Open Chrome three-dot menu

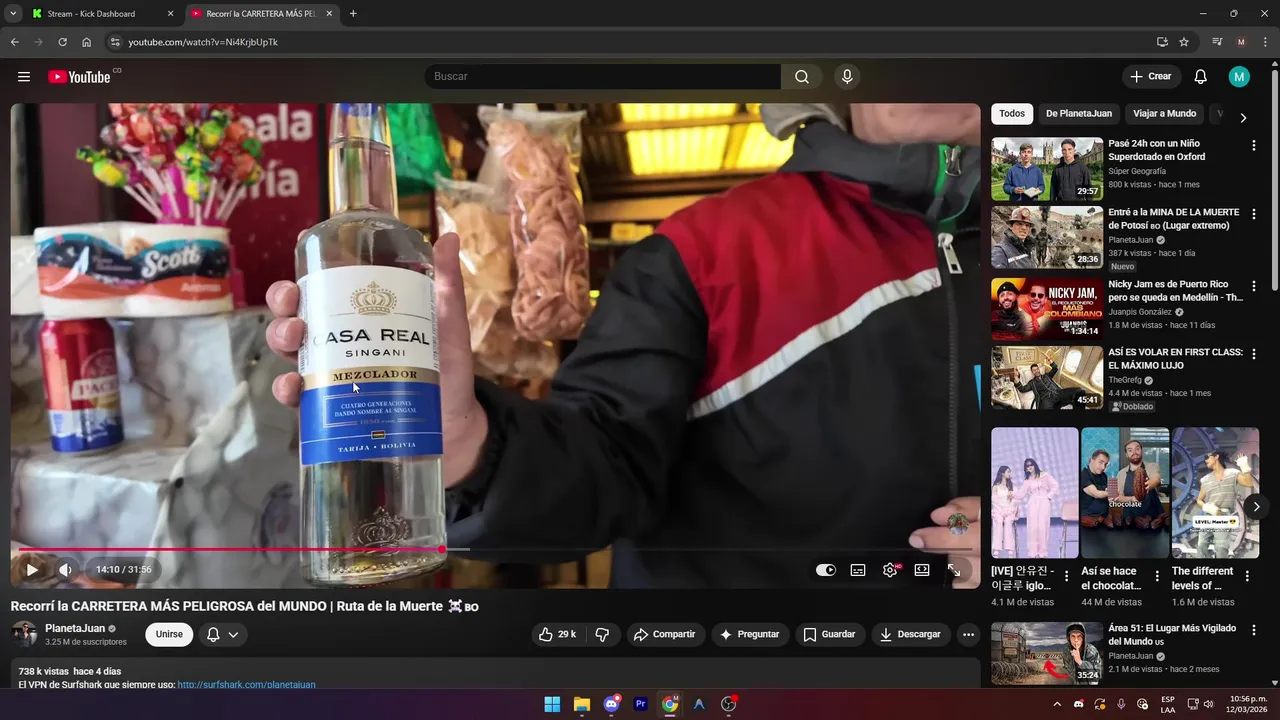pyautogui.click(x=1265, y=42)
